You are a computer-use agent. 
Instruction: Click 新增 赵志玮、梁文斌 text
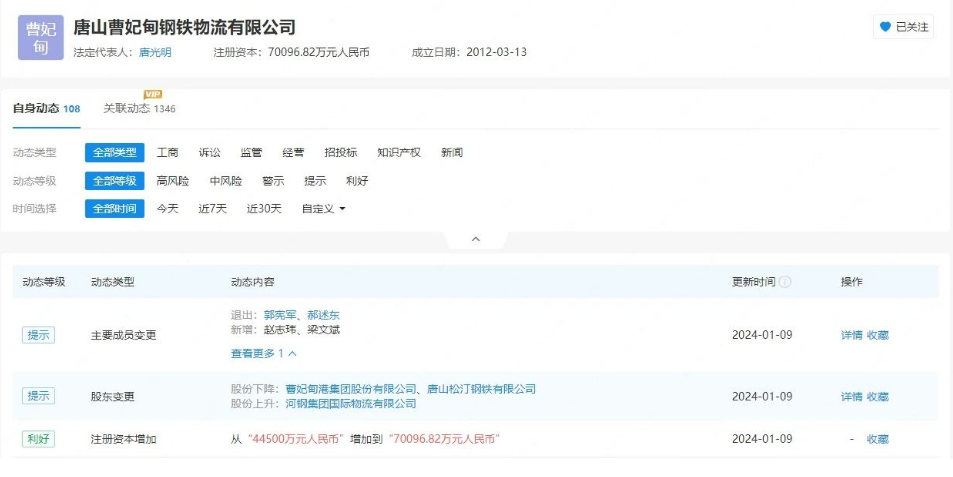pyautogui.click(x=285, y=330)
